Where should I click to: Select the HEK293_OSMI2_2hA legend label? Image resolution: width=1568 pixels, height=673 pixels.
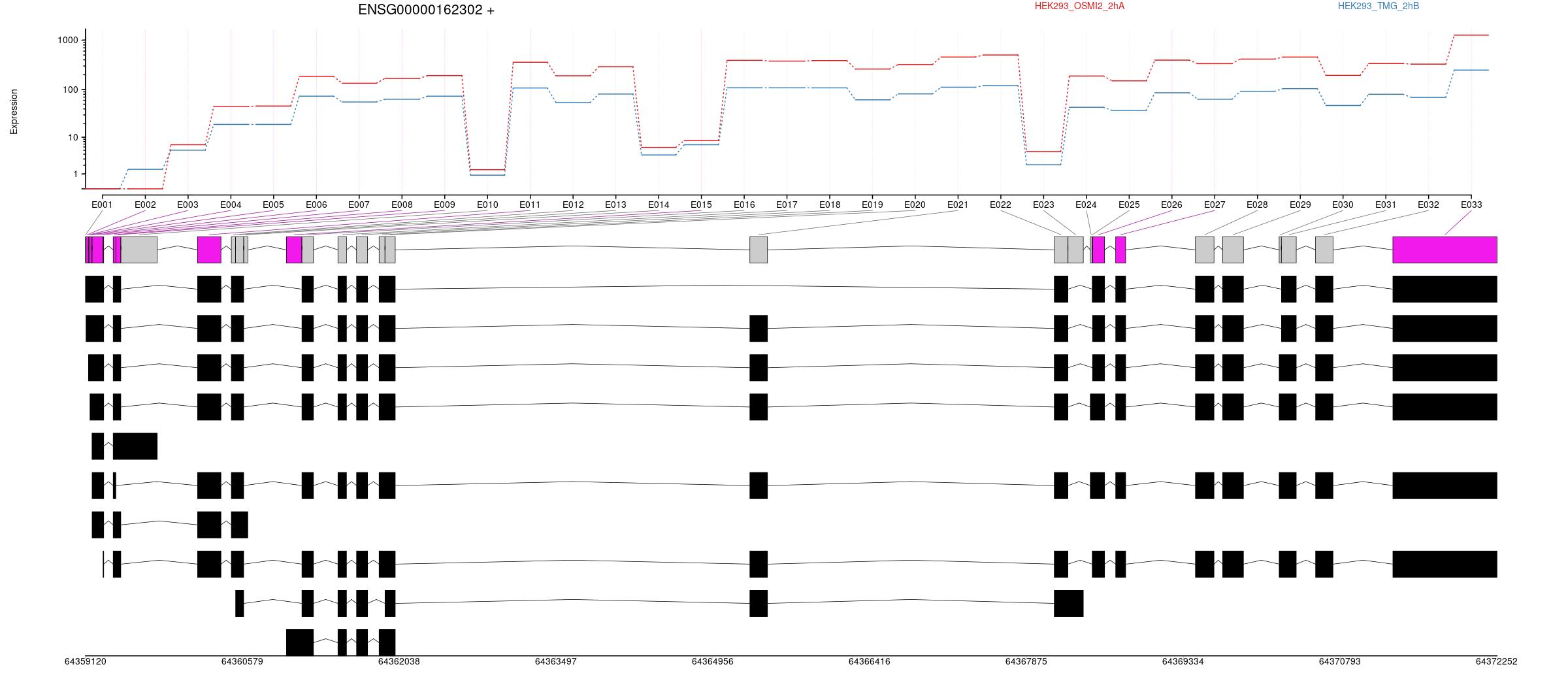tap(1079, 6)
